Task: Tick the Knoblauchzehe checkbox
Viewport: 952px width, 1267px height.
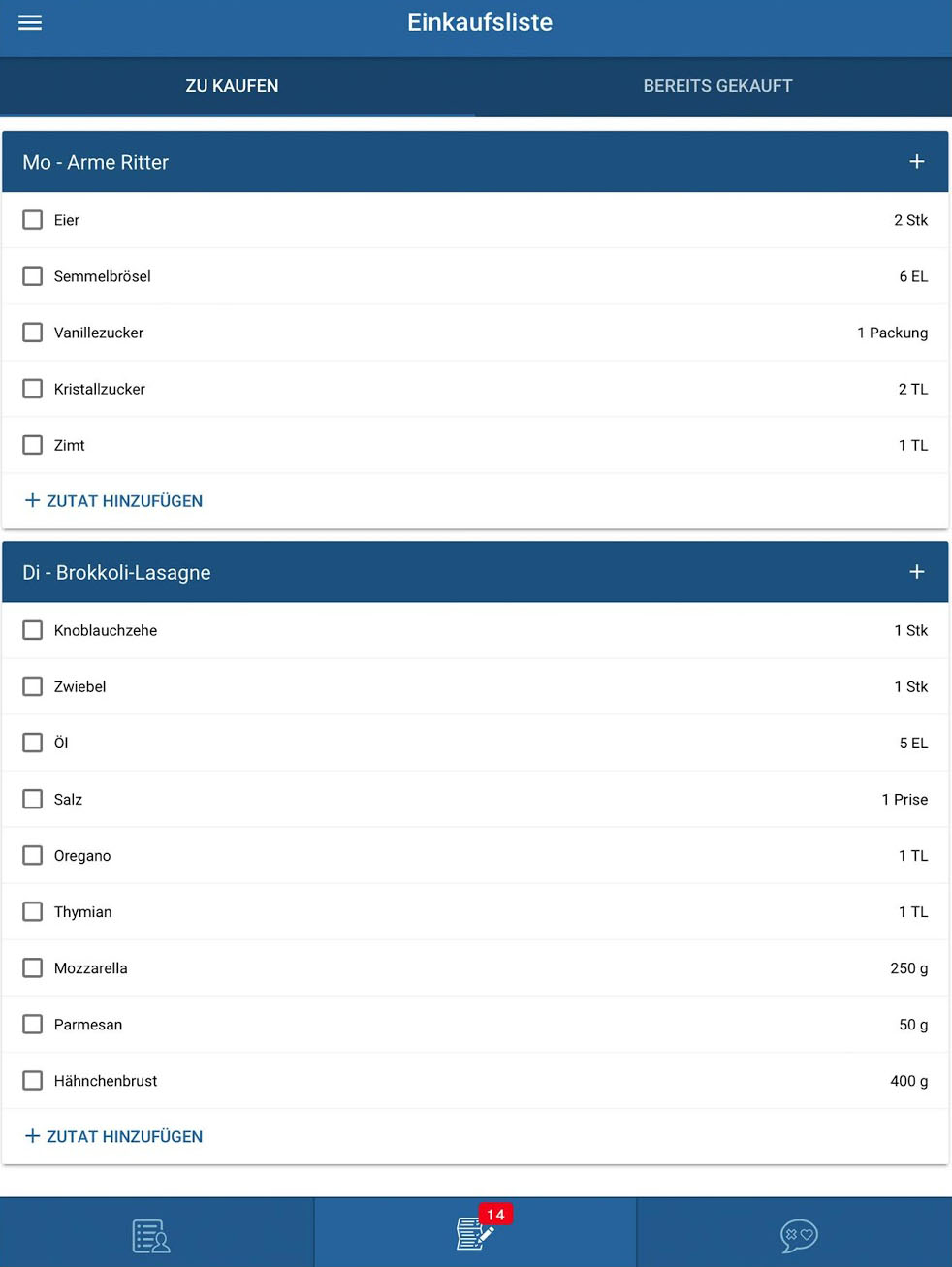Action: click(33, 630)
